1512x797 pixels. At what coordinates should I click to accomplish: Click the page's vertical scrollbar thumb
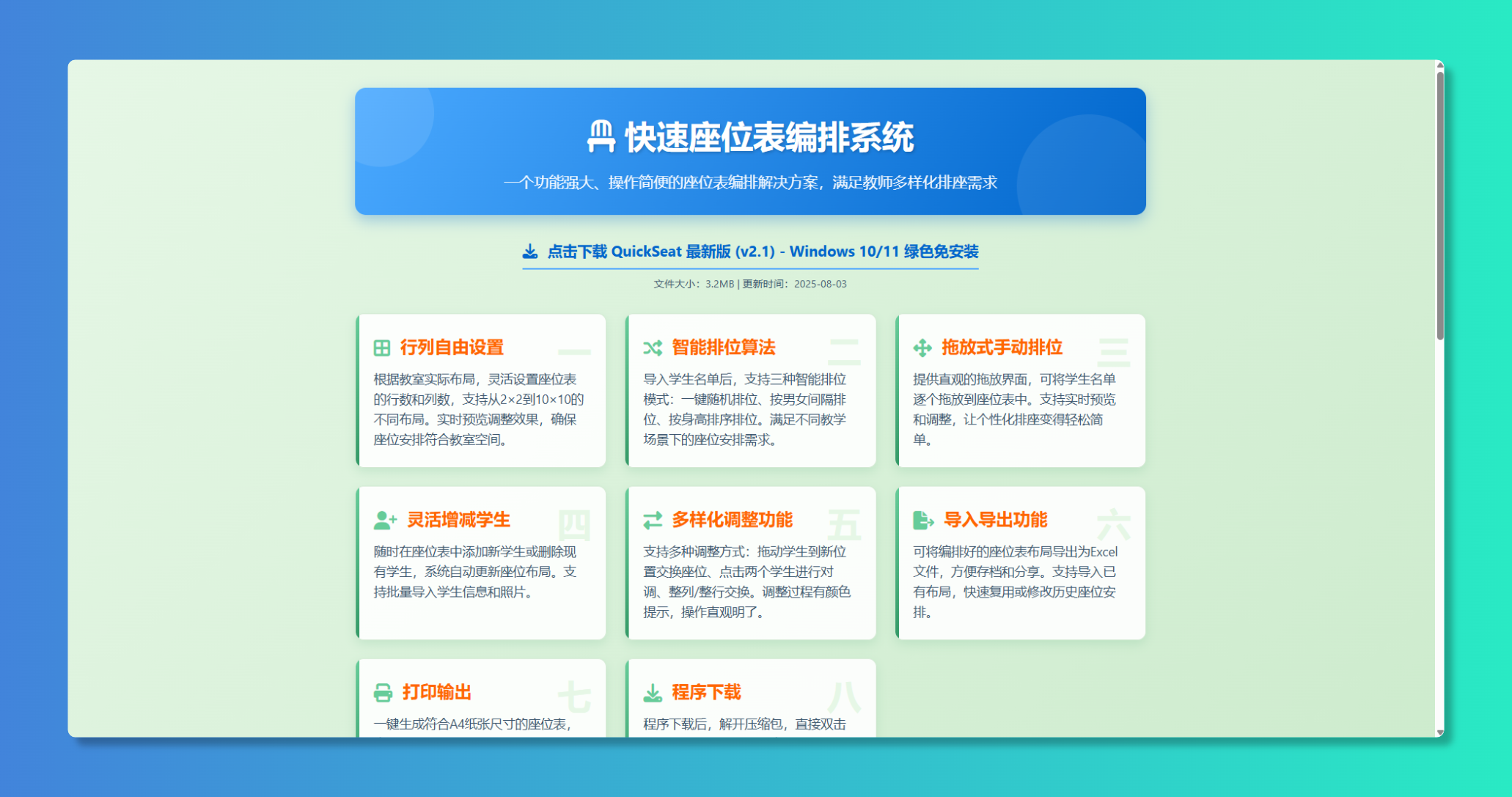1439,205
